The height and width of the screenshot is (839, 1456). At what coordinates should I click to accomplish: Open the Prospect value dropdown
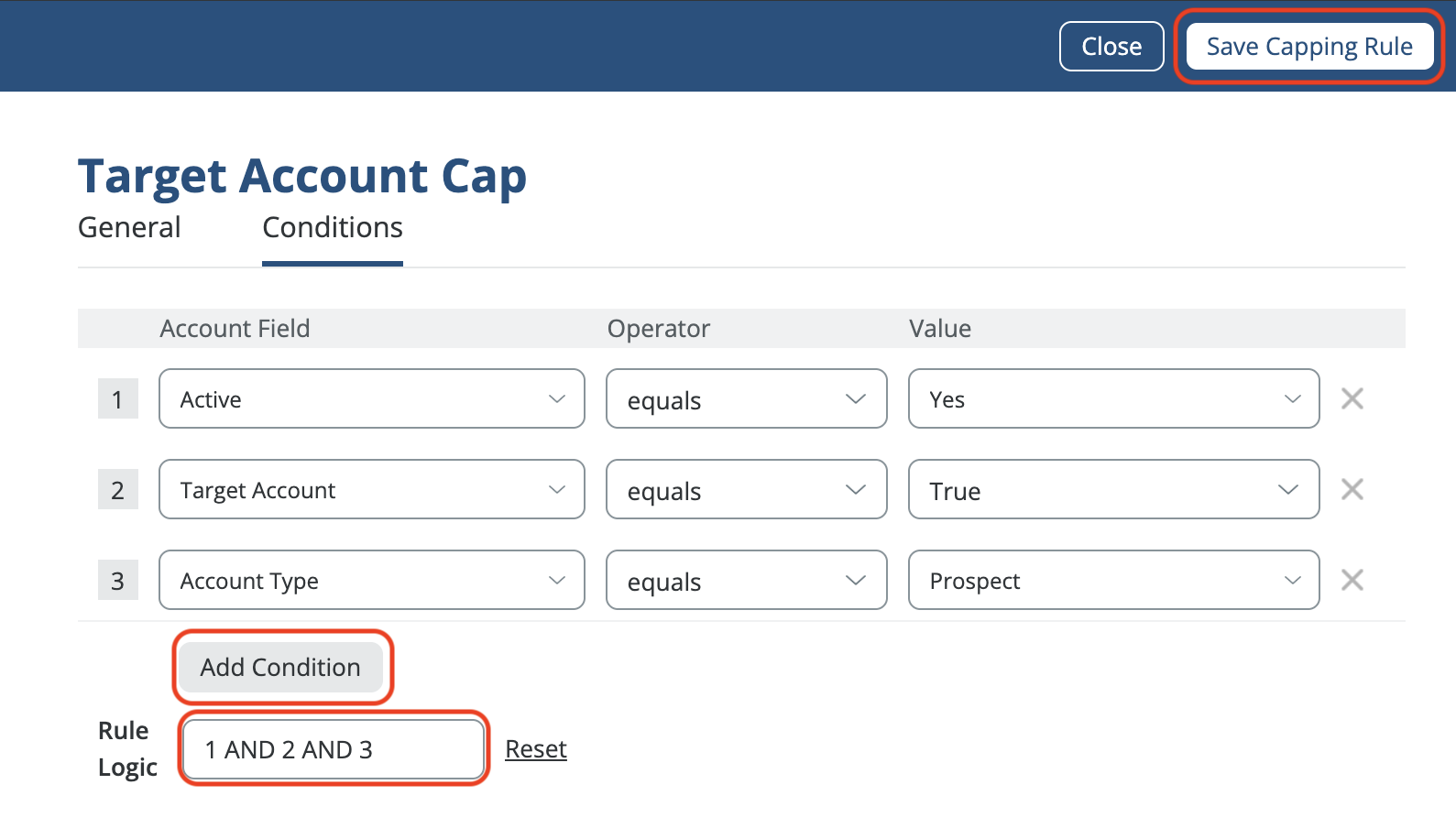(x=1113, y=580)
